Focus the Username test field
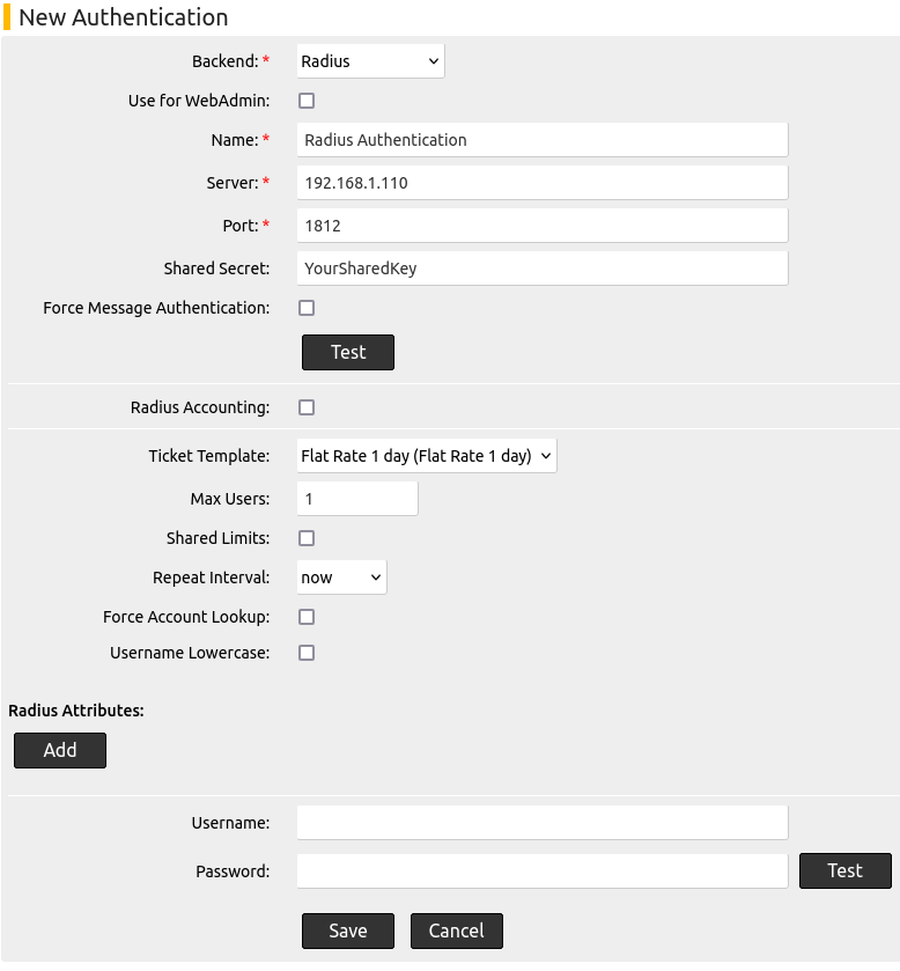The height and width of the screenshot is (971, 900). point(541,822)
